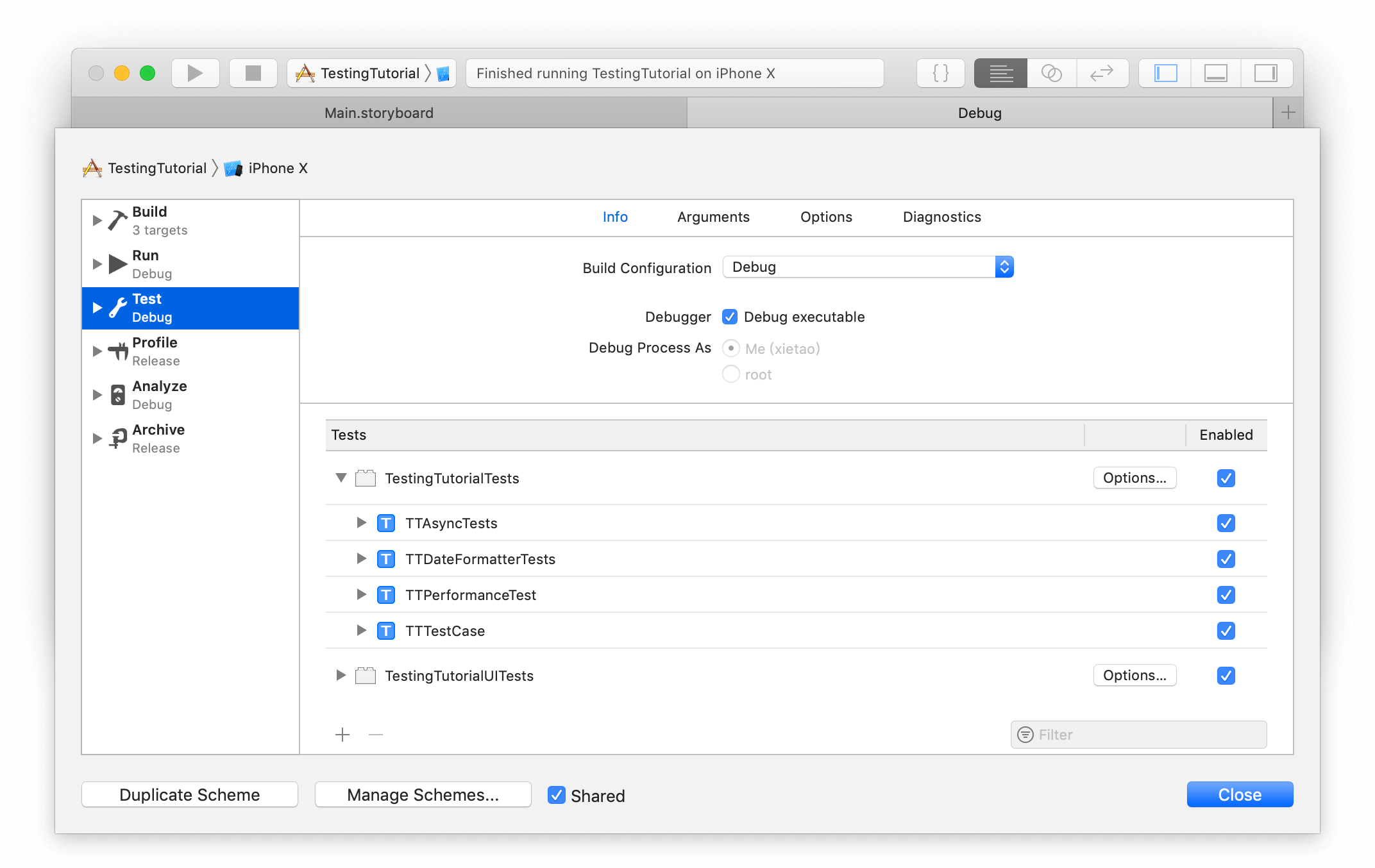Open the Build Configuration Debug dropdown
Viewport: 1375px width, 868px height.
click(868, 267)
